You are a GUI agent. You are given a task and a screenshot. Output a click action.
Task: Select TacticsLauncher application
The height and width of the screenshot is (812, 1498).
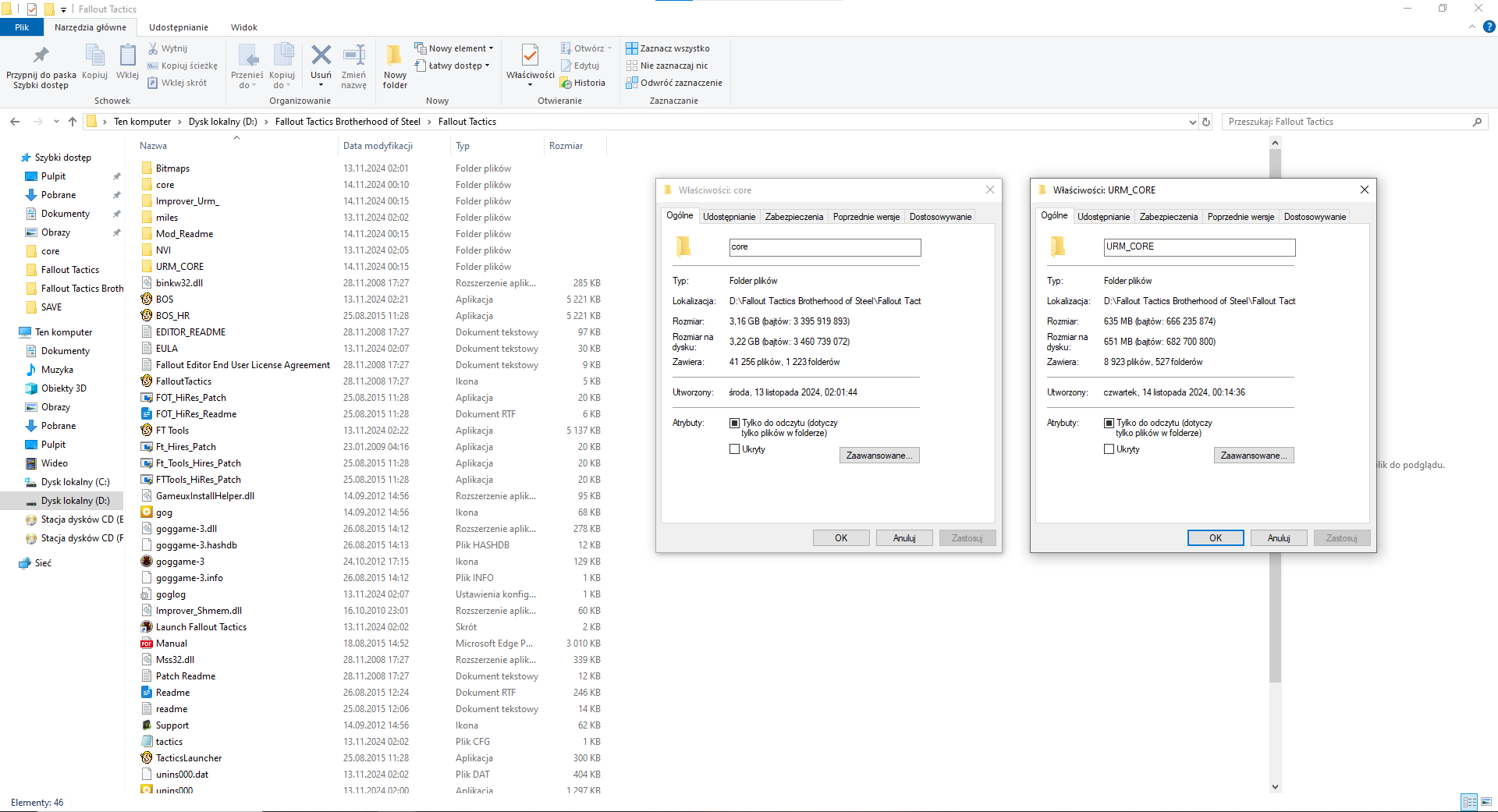[188, 758]
